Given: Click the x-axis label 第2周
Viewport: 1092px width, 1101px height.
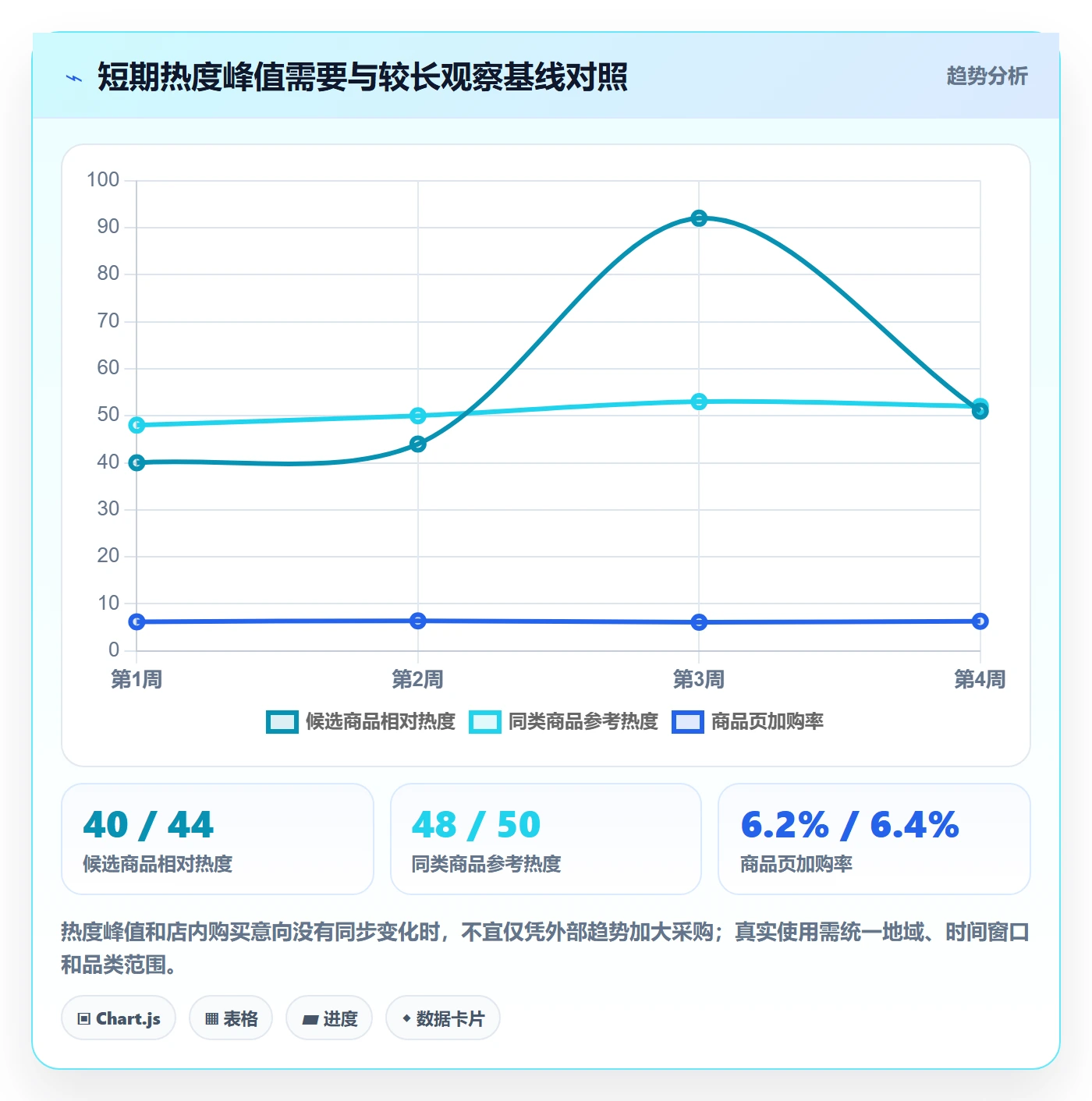Looking at the screenshot, I should coord(418,679).
